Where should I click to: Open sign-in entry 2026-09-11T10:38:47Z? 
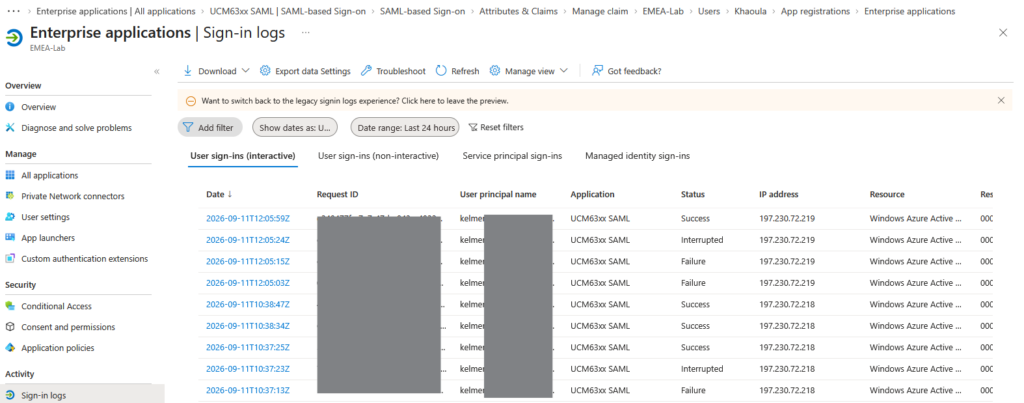[248, 304]
